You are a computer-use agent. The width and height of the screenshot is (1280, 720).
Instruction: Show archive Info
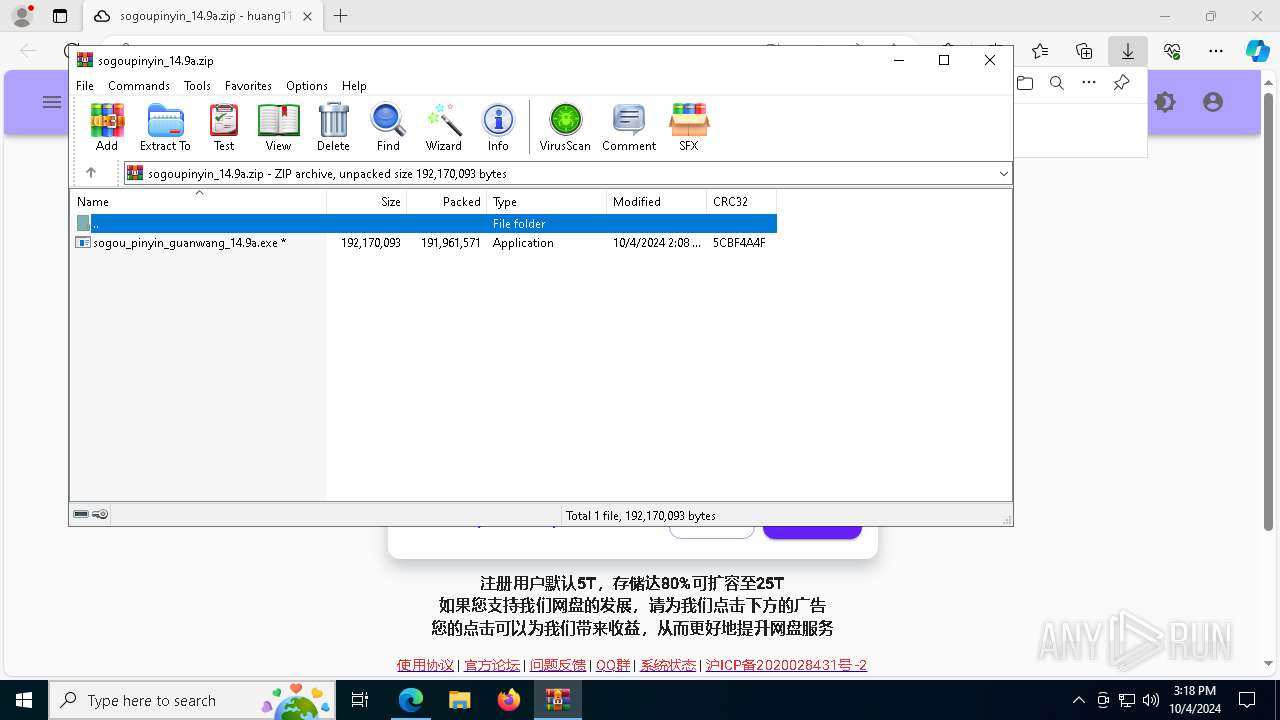[498, 127]
